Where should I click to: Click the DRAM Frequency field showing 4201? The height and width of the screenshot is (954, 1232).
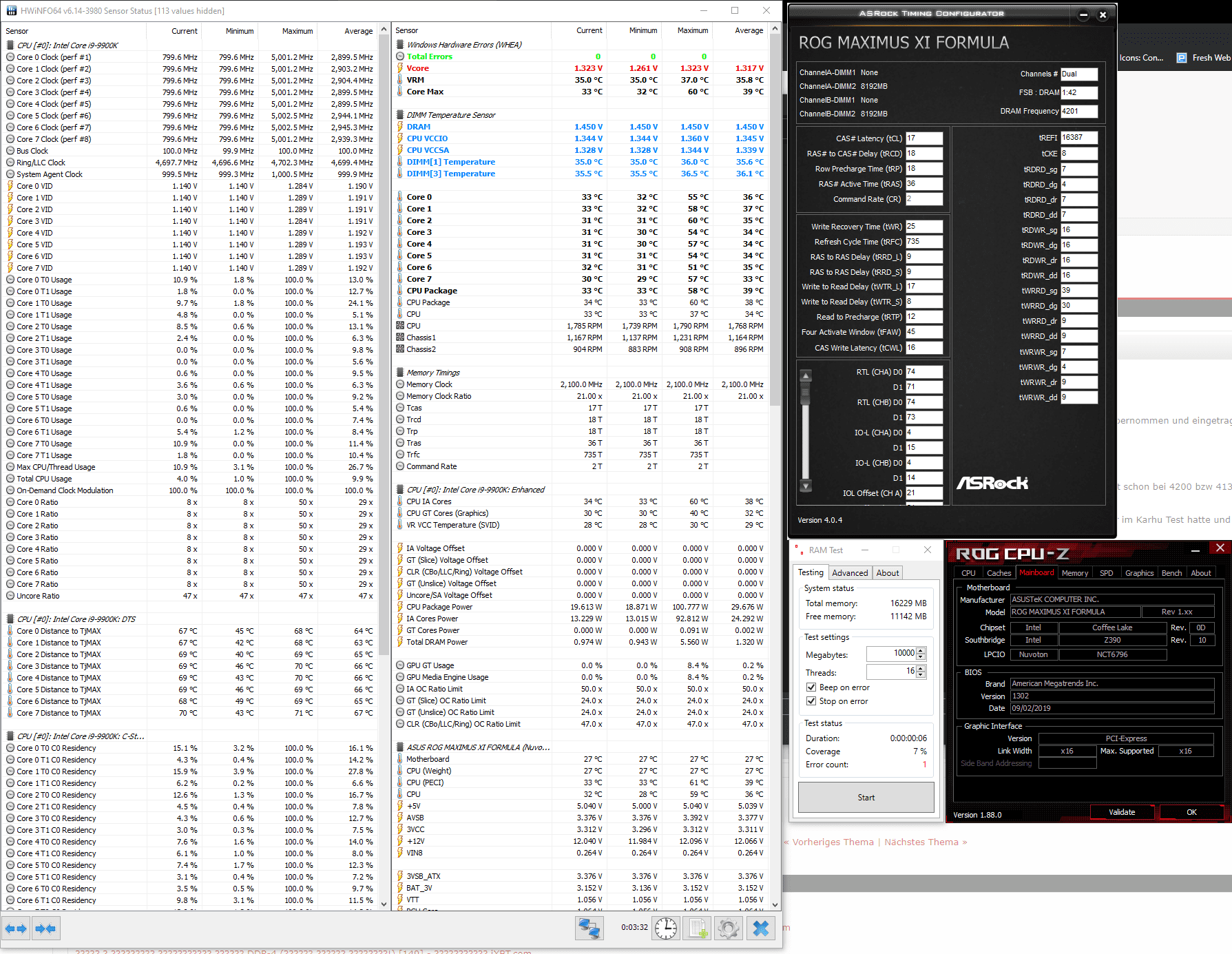tap(1079, 112)
